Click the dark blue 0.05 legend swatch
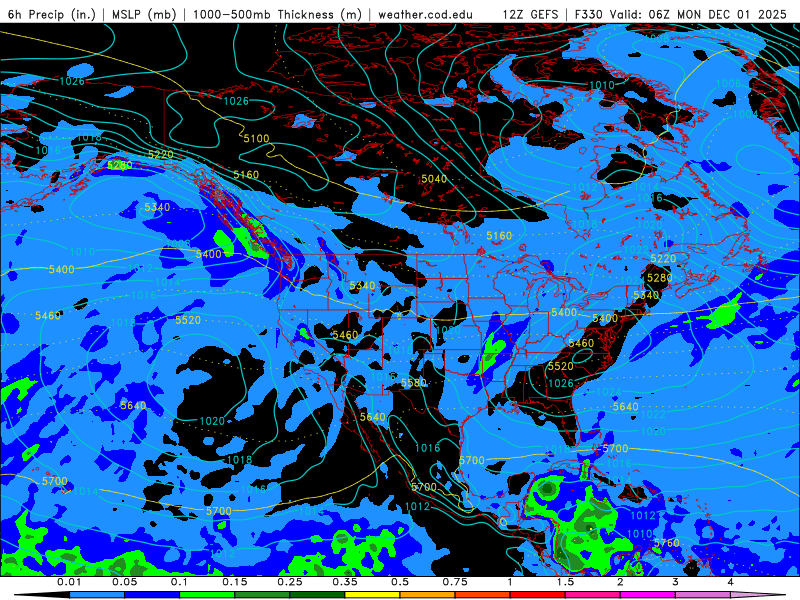 pyautogui.click(x=152, y=595)
